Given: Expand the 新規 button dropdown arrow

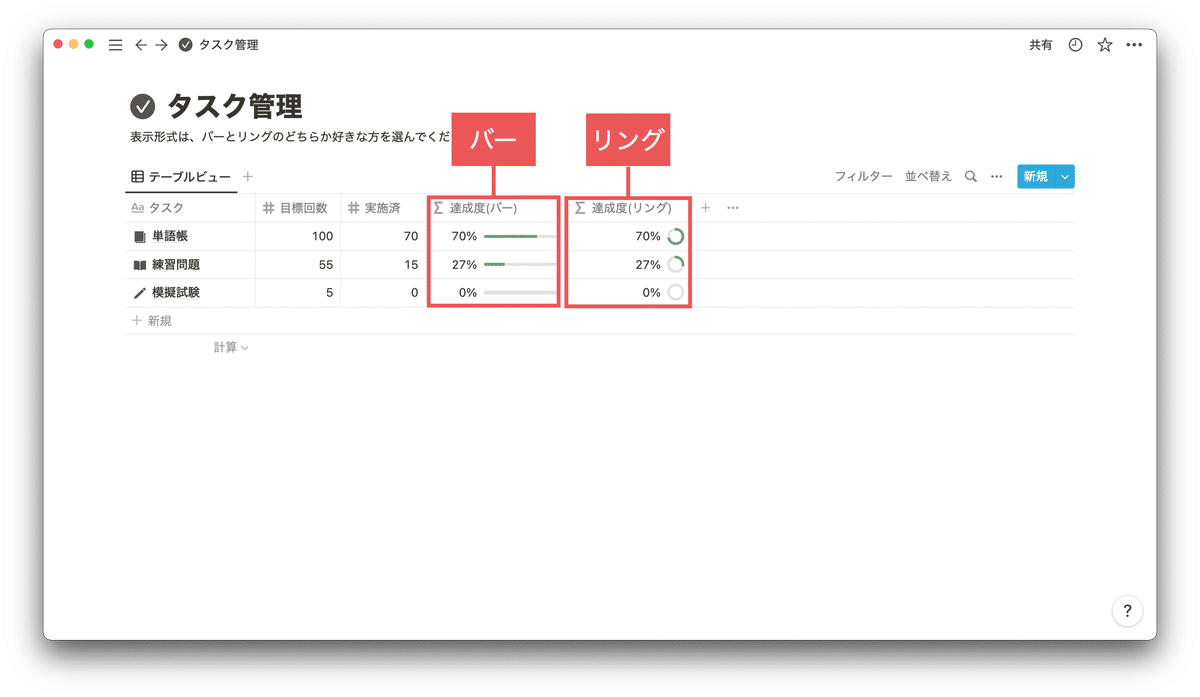Looking at the screenshot, I should (1065, 176).
